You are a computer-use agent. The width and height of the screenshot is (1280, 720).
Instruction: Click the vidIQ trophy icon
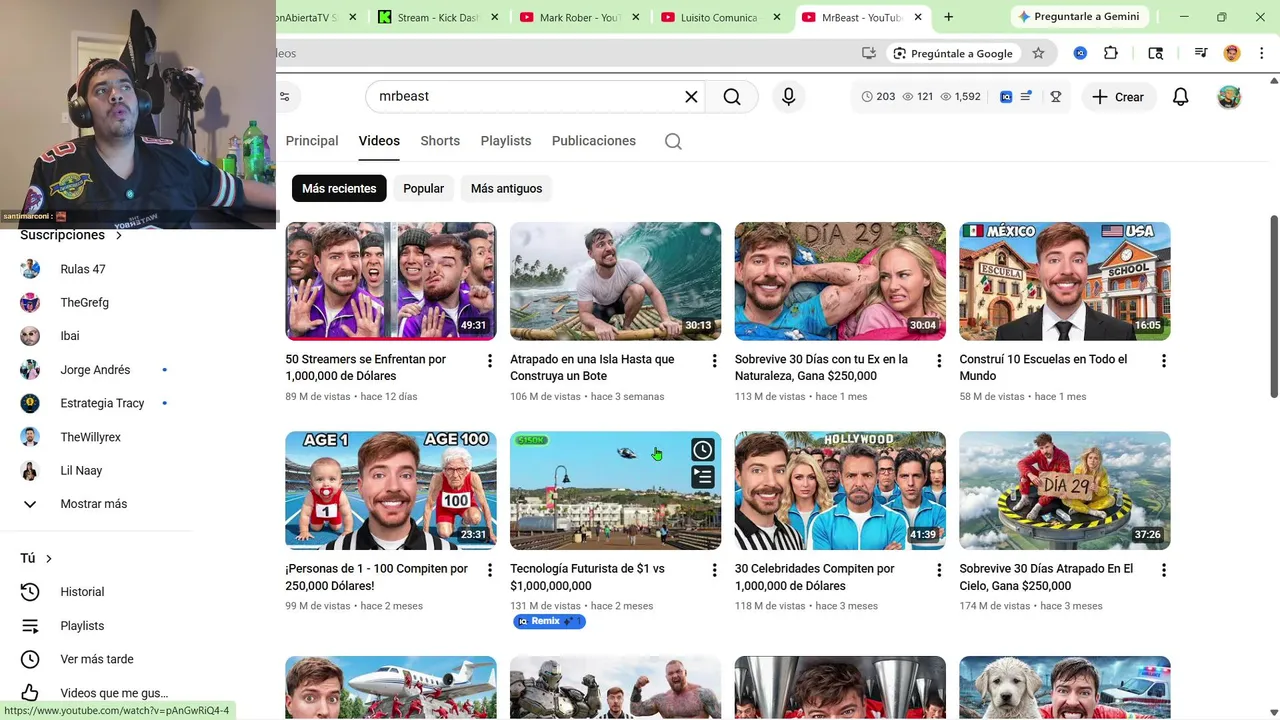click(x=1055, y=97)
